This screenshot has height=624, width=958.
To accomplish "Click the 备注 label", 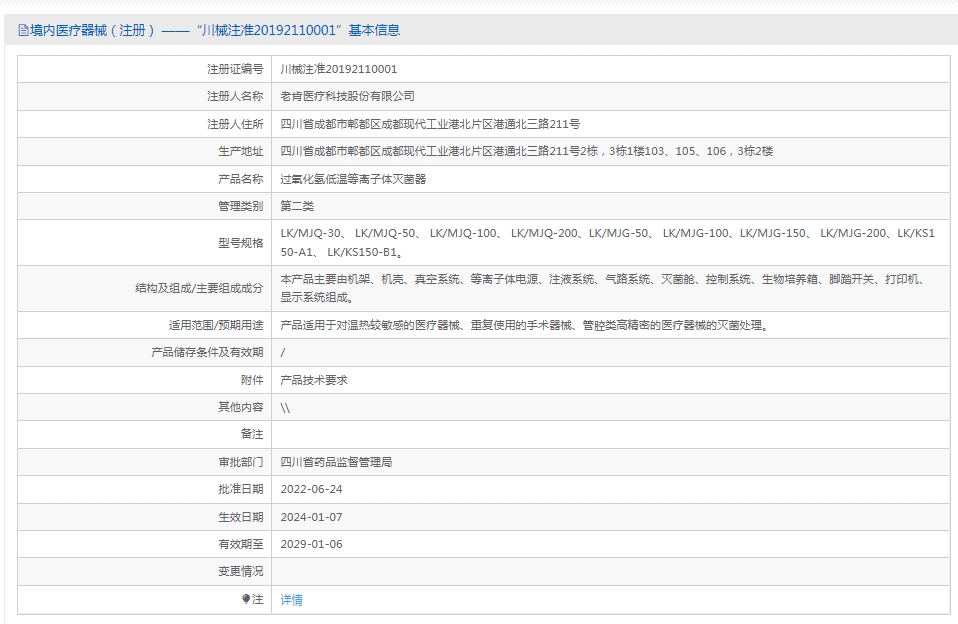I will [252, 435].
